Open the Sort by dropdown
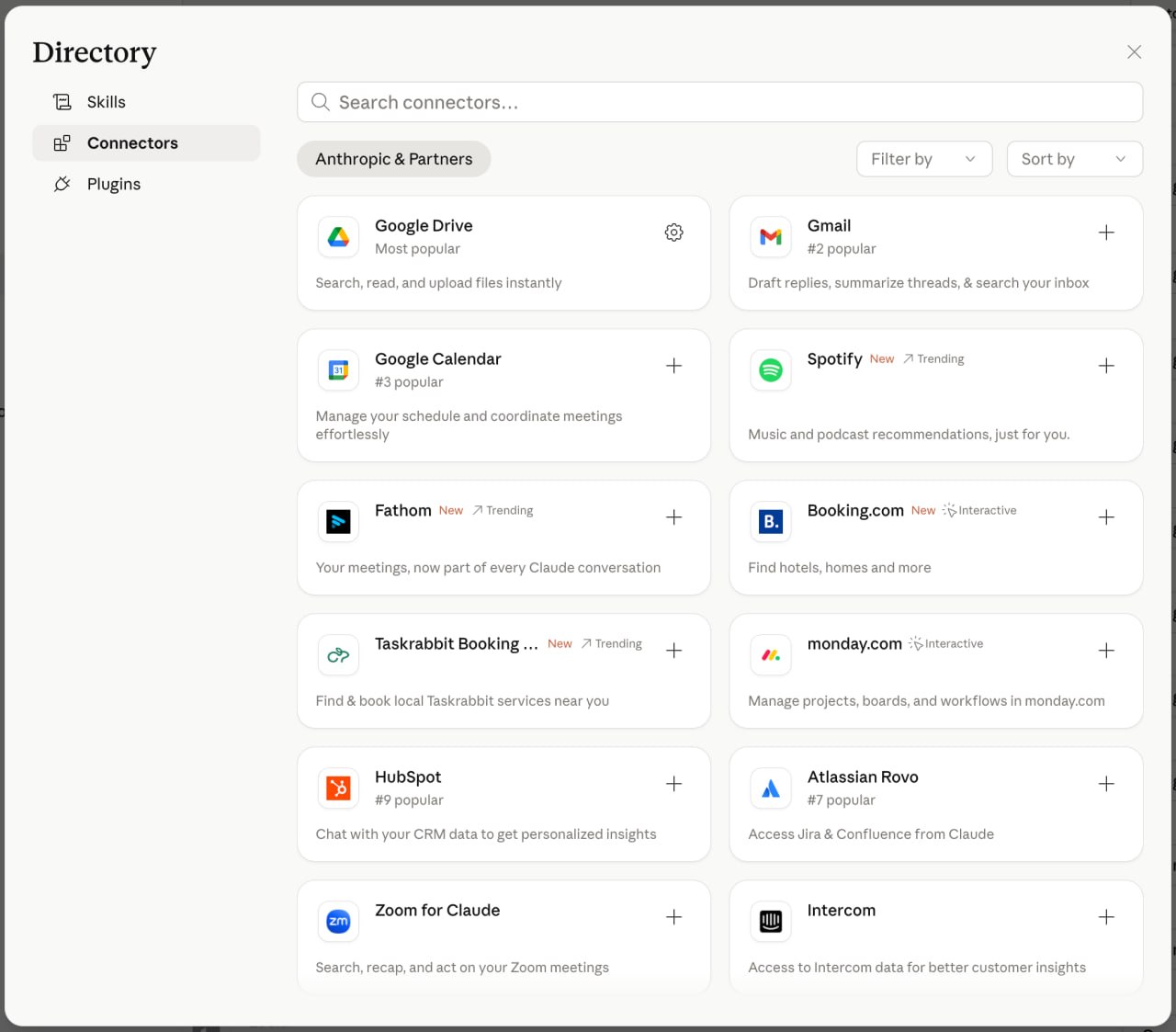 [x=1074, y=159]
